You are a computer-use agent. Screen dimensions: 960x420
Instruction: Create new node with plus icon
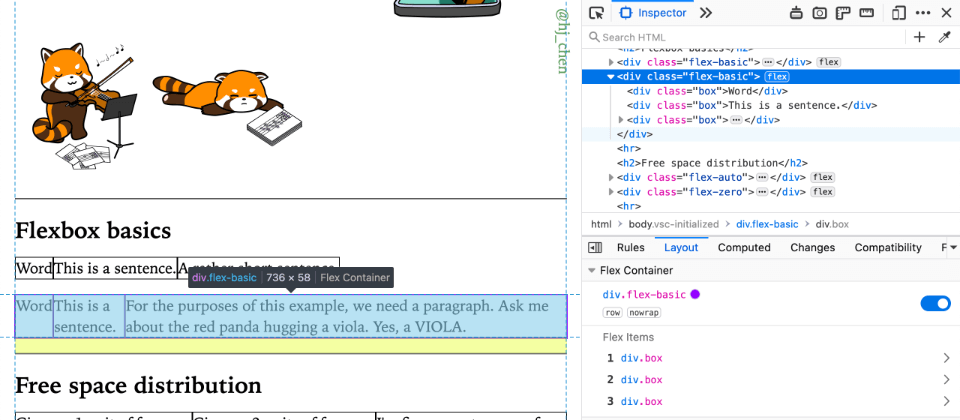point(919,37)
